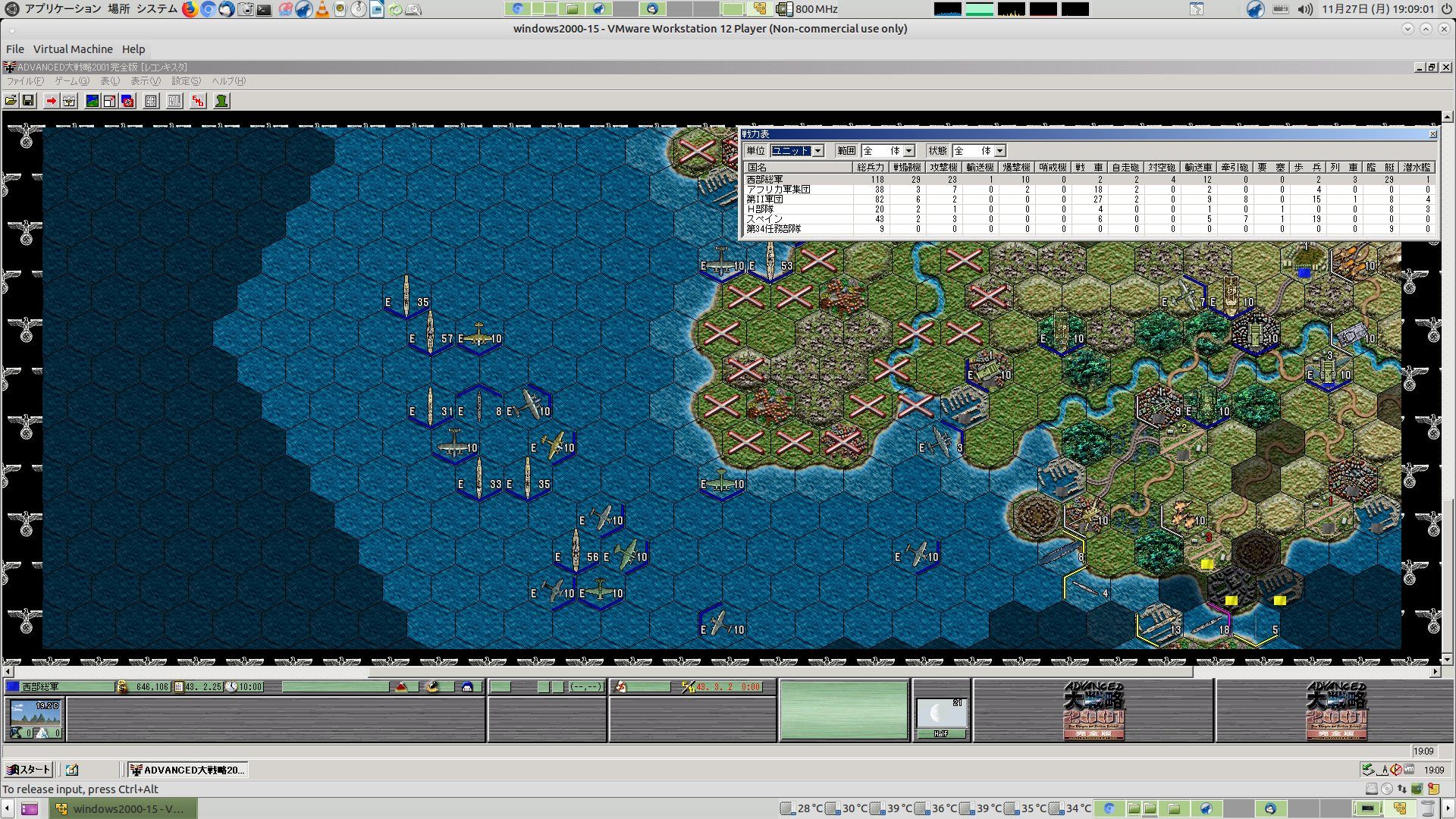Click the Windows スタート button
Screen dimensions: 1456x819
[29, 770]
